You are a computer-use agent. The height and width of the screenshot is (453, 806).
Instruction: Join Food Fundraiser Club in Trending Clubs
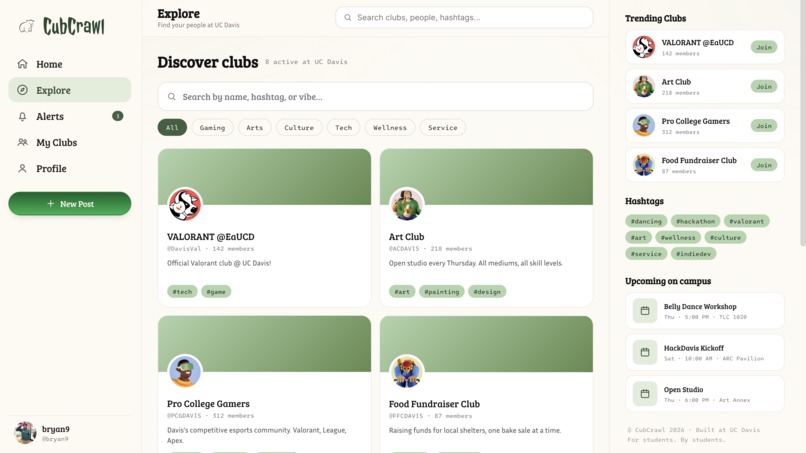click(x=764, y=165)
